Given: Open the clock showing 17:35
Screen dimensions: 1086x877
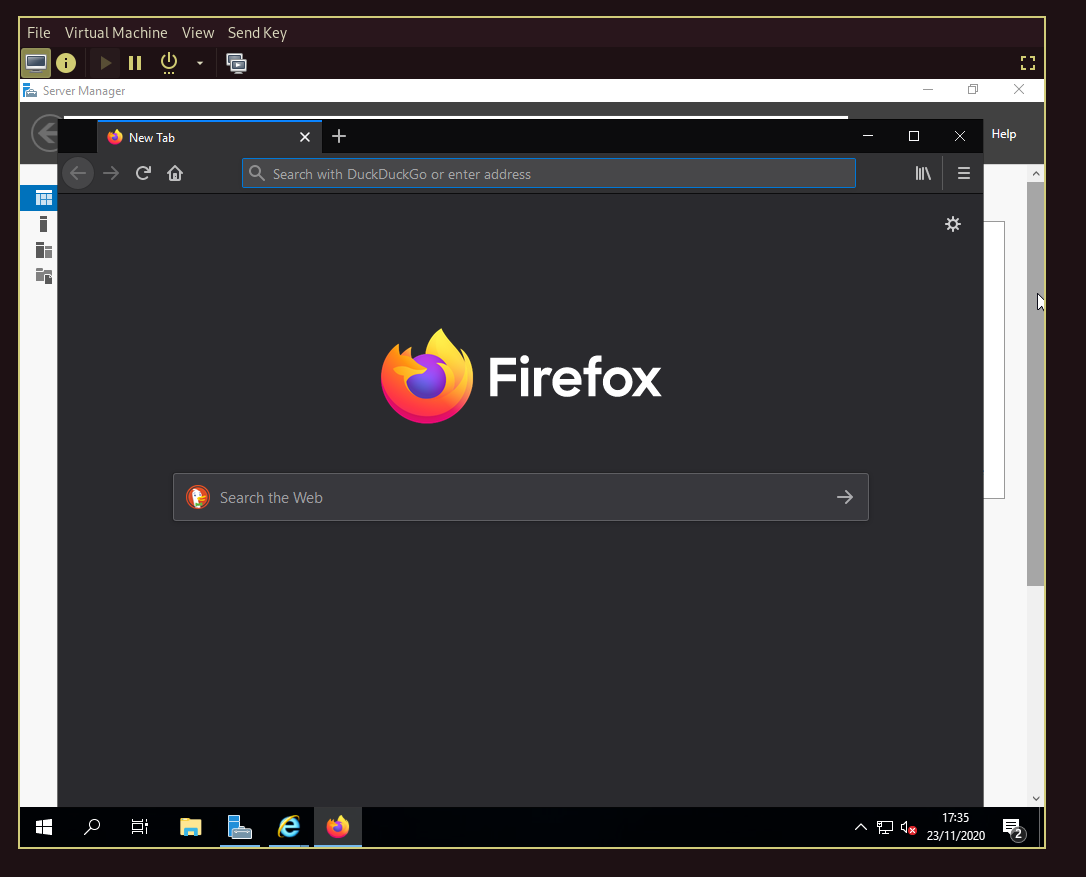Looking at the screenshot, I should (x=956, y=826).
